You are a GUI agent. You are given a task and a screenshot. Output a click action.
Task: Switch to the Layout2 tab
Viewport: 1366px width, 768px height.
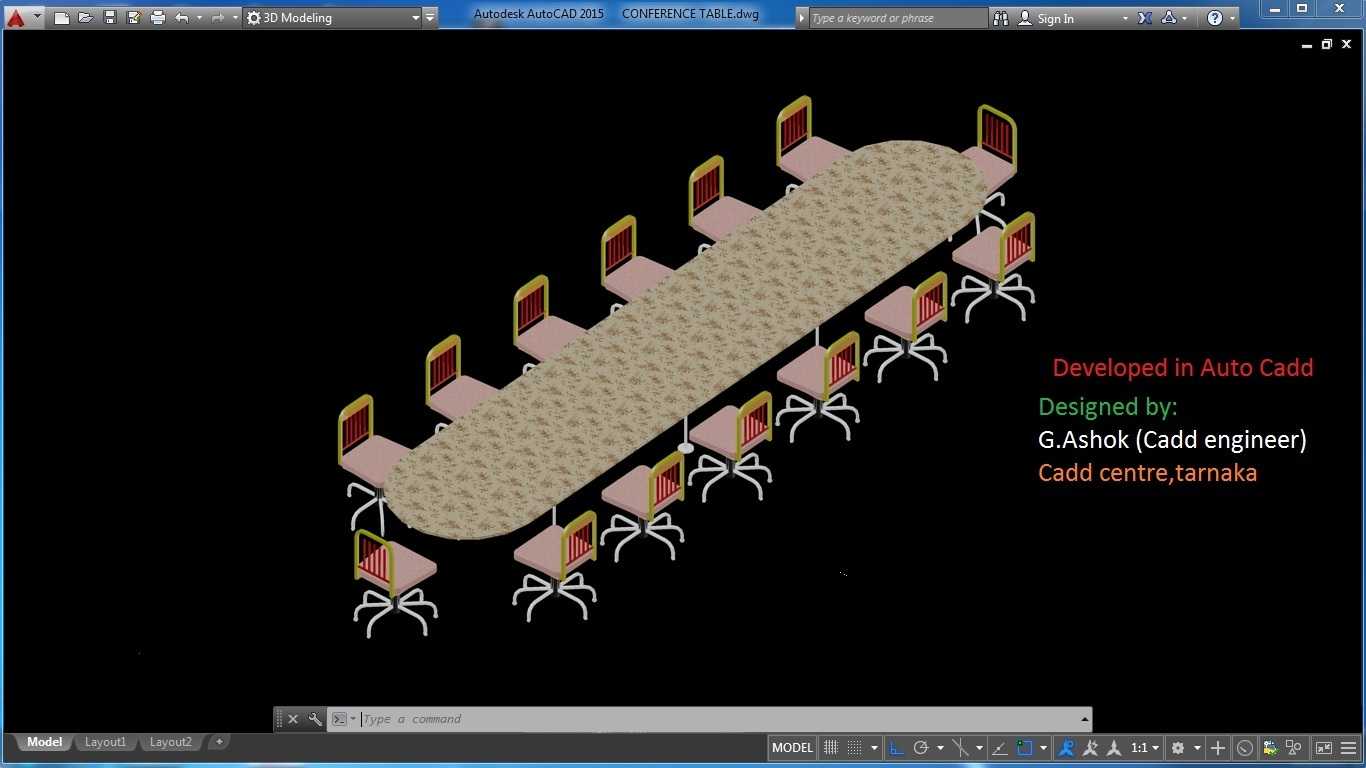170,742
